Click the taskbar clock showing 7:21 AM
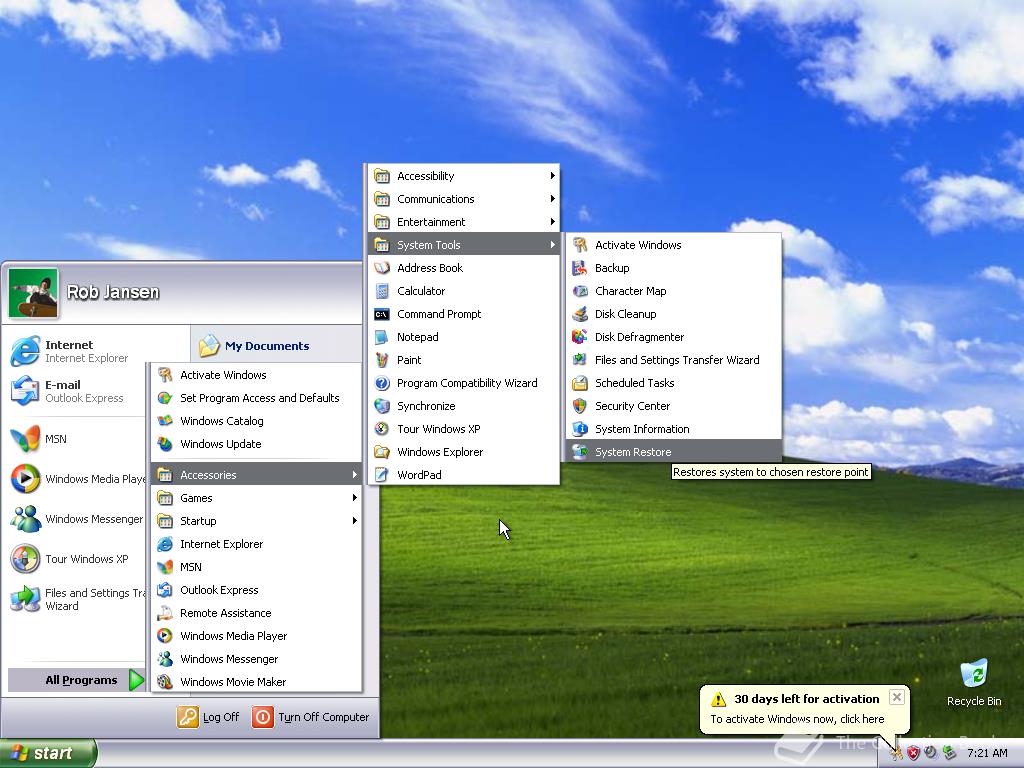Screen dimensions: 1024x768 coord(987,754)
